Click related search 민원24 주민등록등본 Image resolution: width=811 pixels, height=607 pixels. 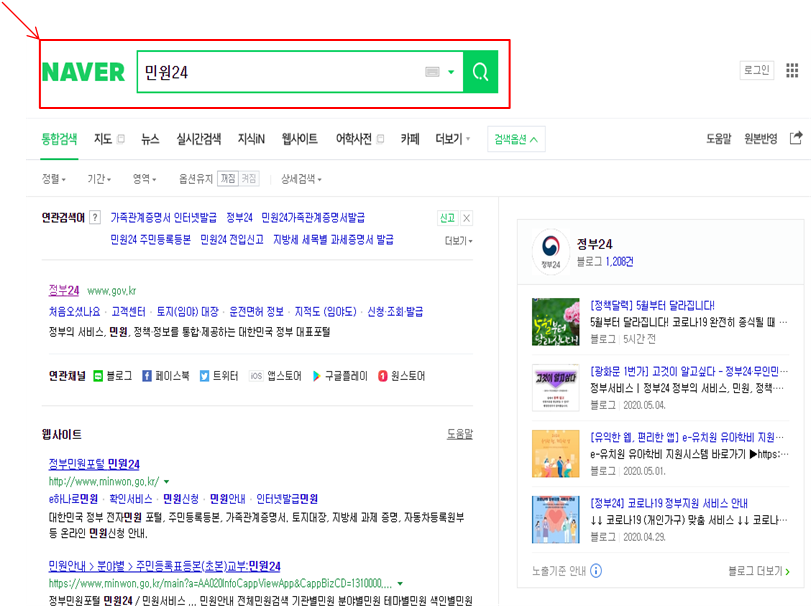[x=151, y=239]
